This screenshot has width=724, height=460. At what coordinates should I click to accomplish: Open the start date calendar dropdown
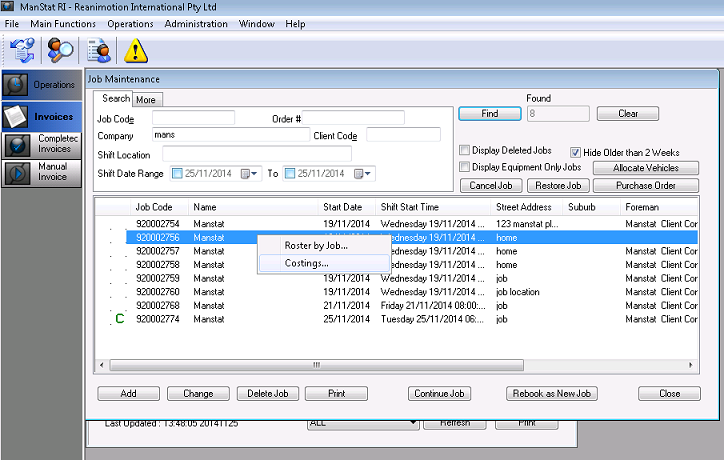(x=249, y=174)
